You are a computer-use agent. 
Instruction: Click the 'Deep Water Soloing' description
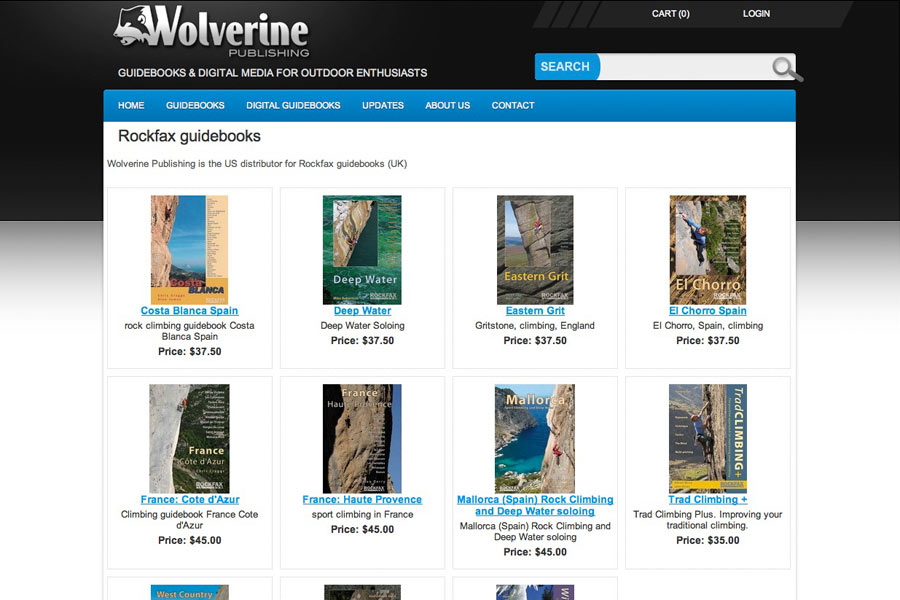362,326
